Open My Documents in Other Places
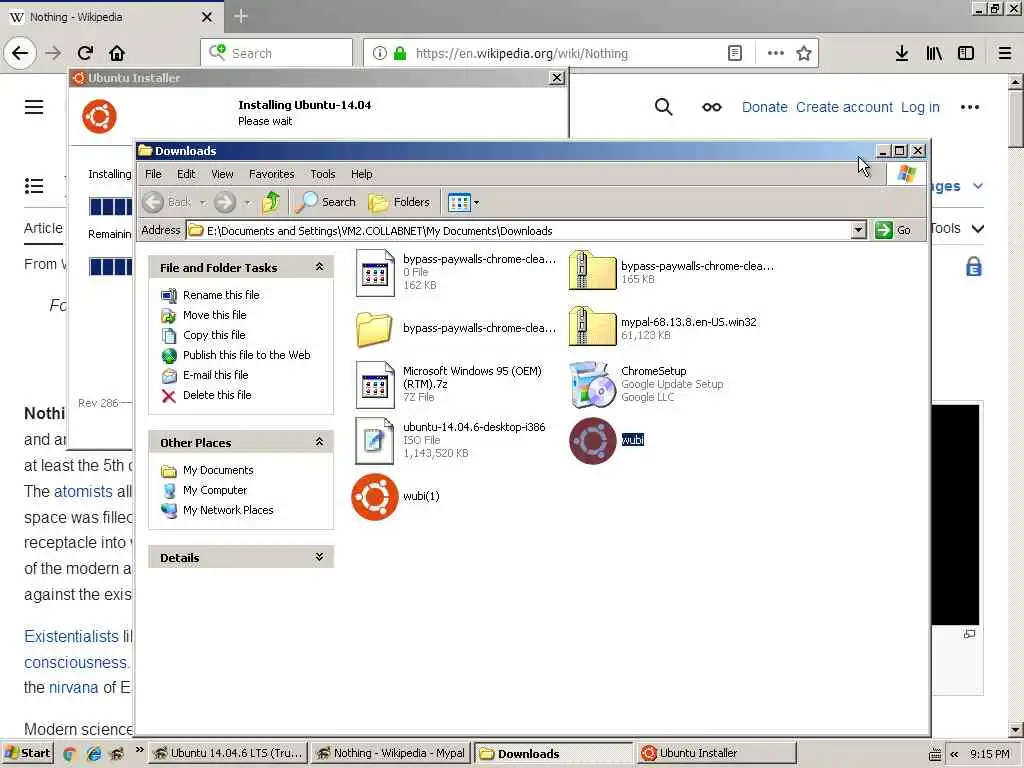This screenshot has width=1024, height=768. tap(218, 470)
